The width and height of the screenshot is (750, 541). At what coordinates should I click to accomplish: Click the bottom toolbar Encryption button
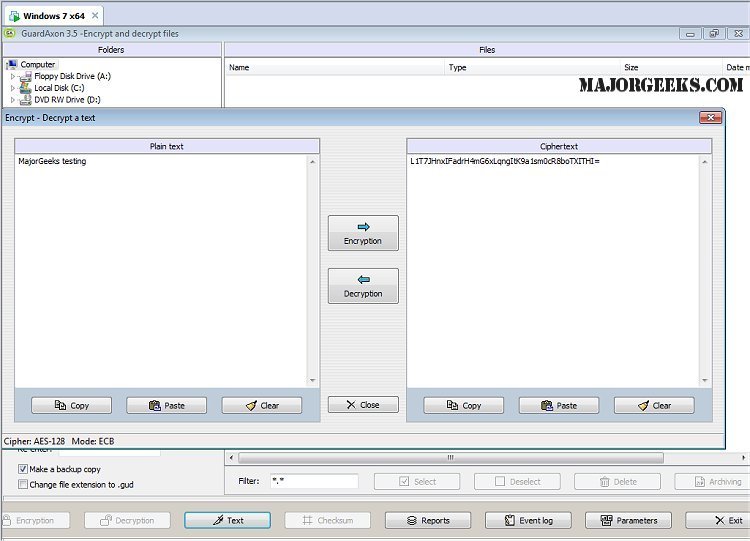(34, 520)
